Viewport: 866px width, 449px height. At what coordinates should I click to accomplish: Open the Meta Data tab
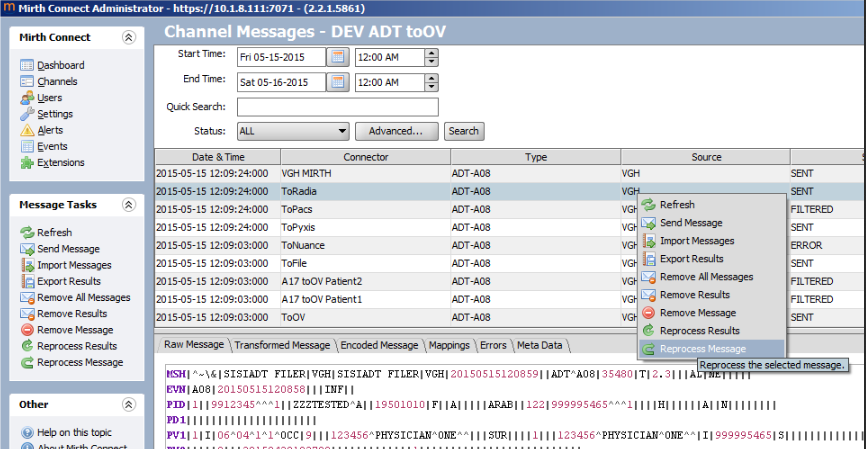point(540,345)
